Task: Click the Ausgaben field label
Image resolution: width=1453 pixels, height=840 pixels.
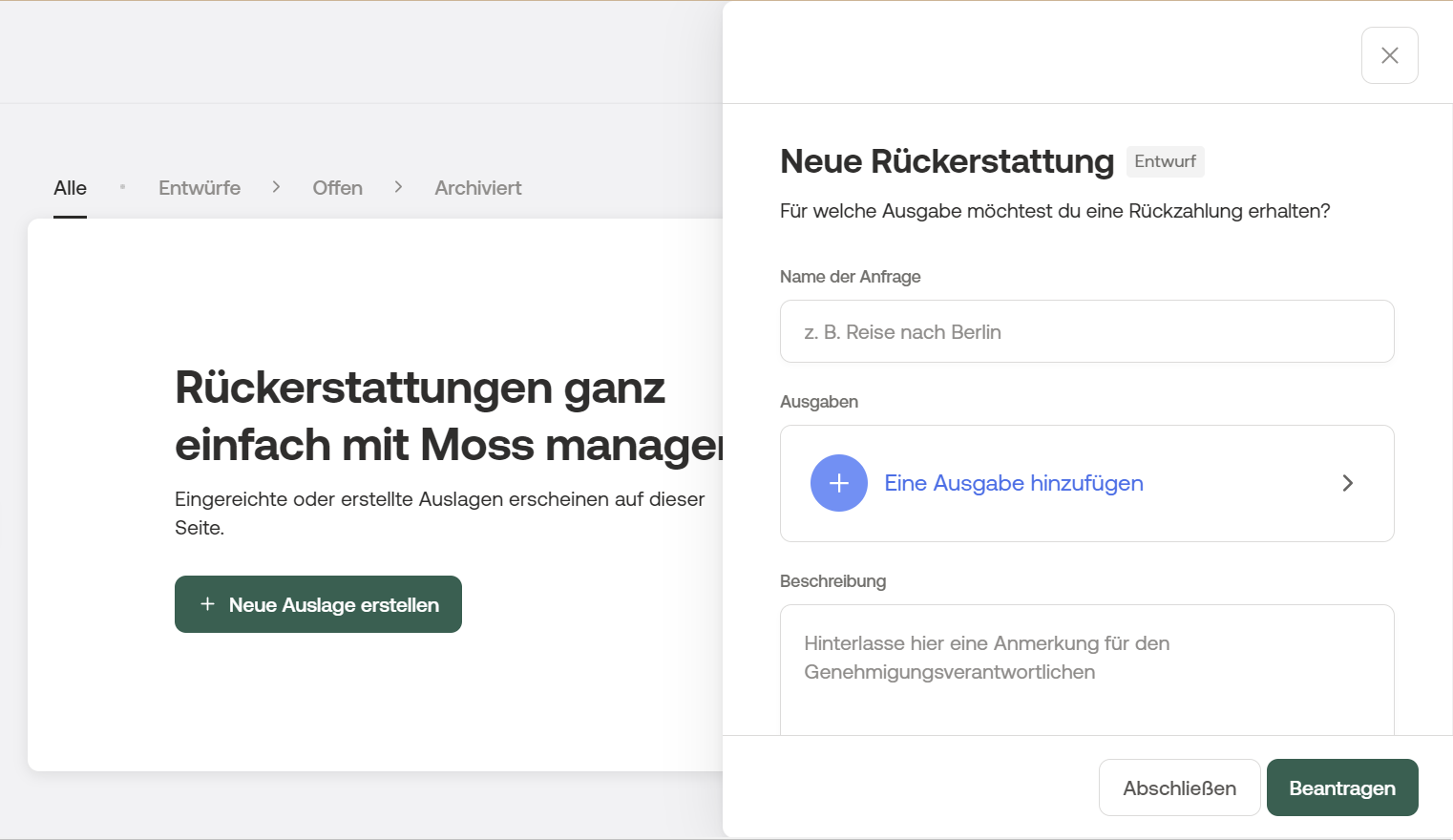Action: 819,402
